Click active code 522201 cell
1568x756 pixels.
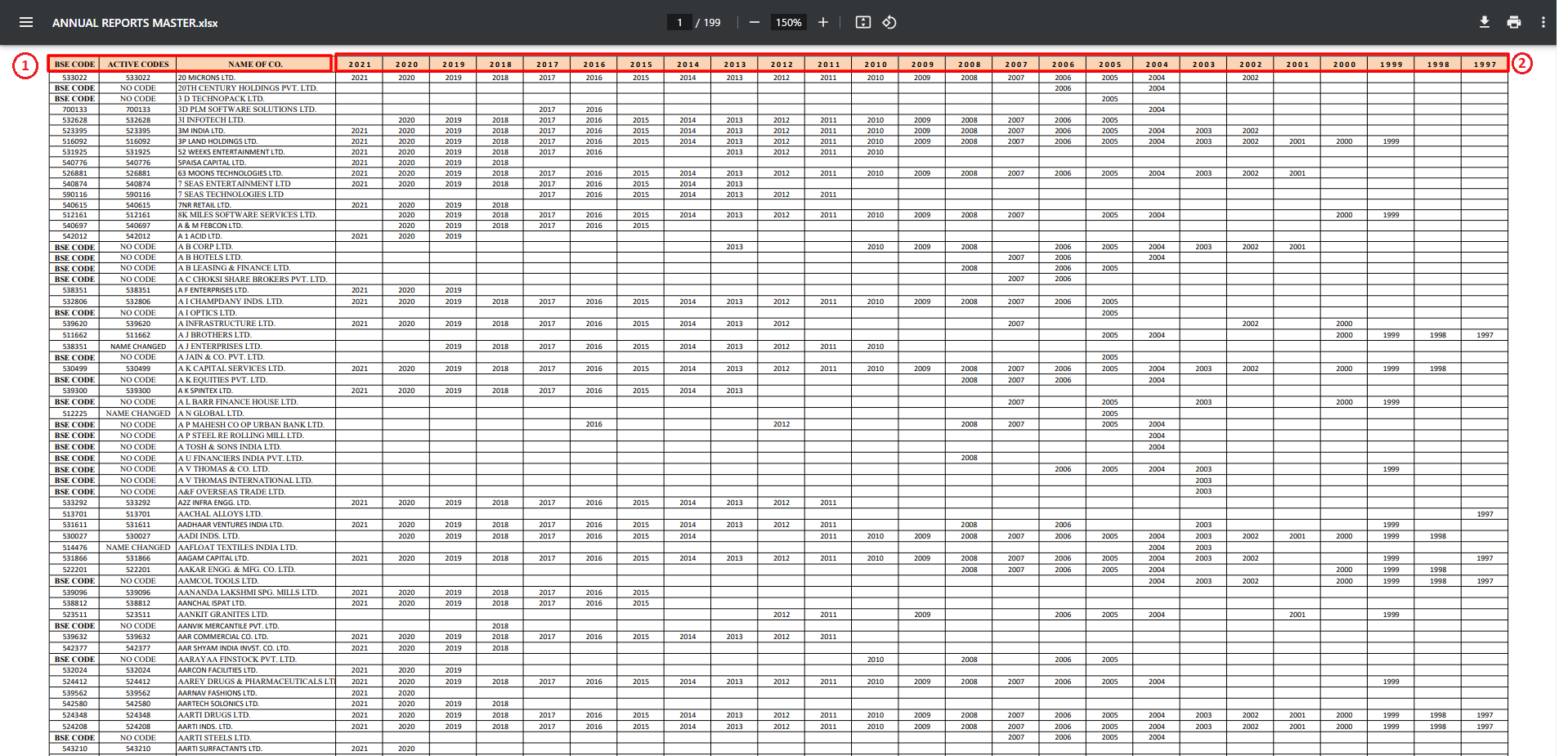point(138,570)
